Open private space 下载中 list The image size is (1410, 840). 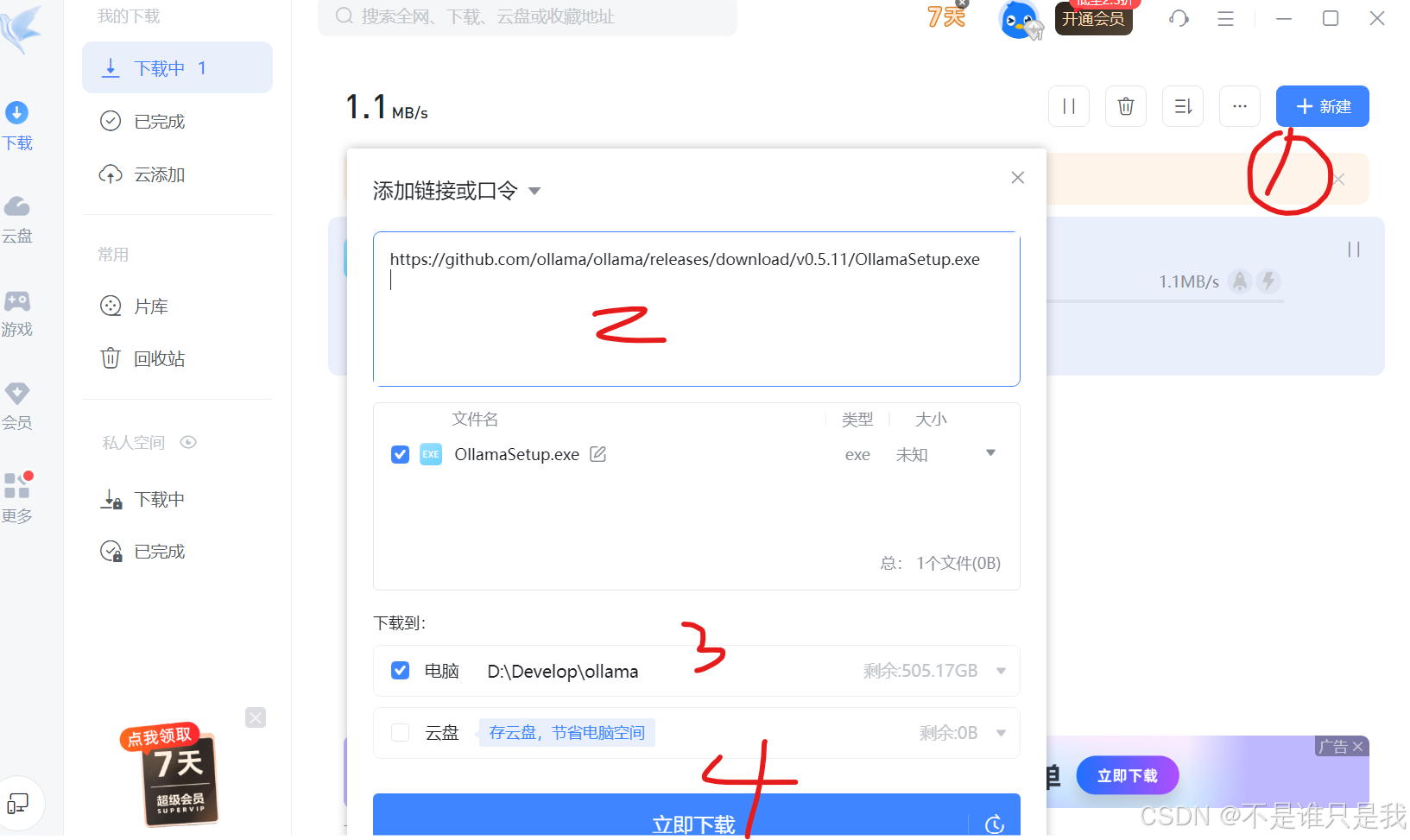(x=177, y=499)
